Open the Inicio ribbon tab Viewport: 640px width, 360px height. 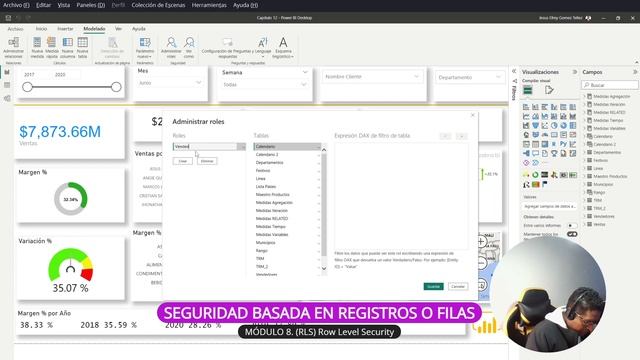click(41, 29)
